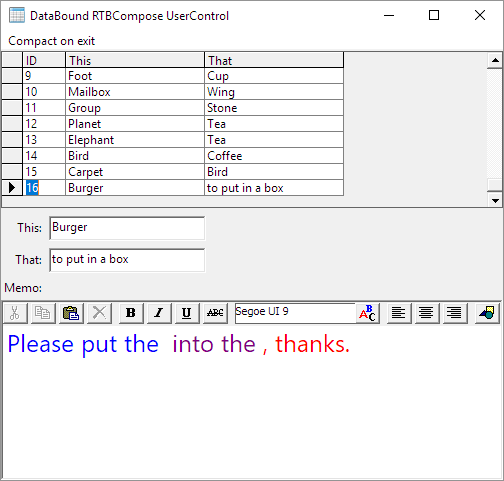Click the grid scroll up arrow
The width and height of the screenshot is (504, 481).
pos(495,60)
